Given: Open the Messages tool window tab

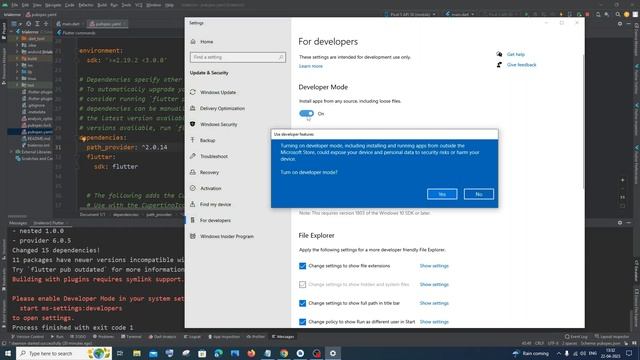Looking at the screenshot, I should click(282, 337).
